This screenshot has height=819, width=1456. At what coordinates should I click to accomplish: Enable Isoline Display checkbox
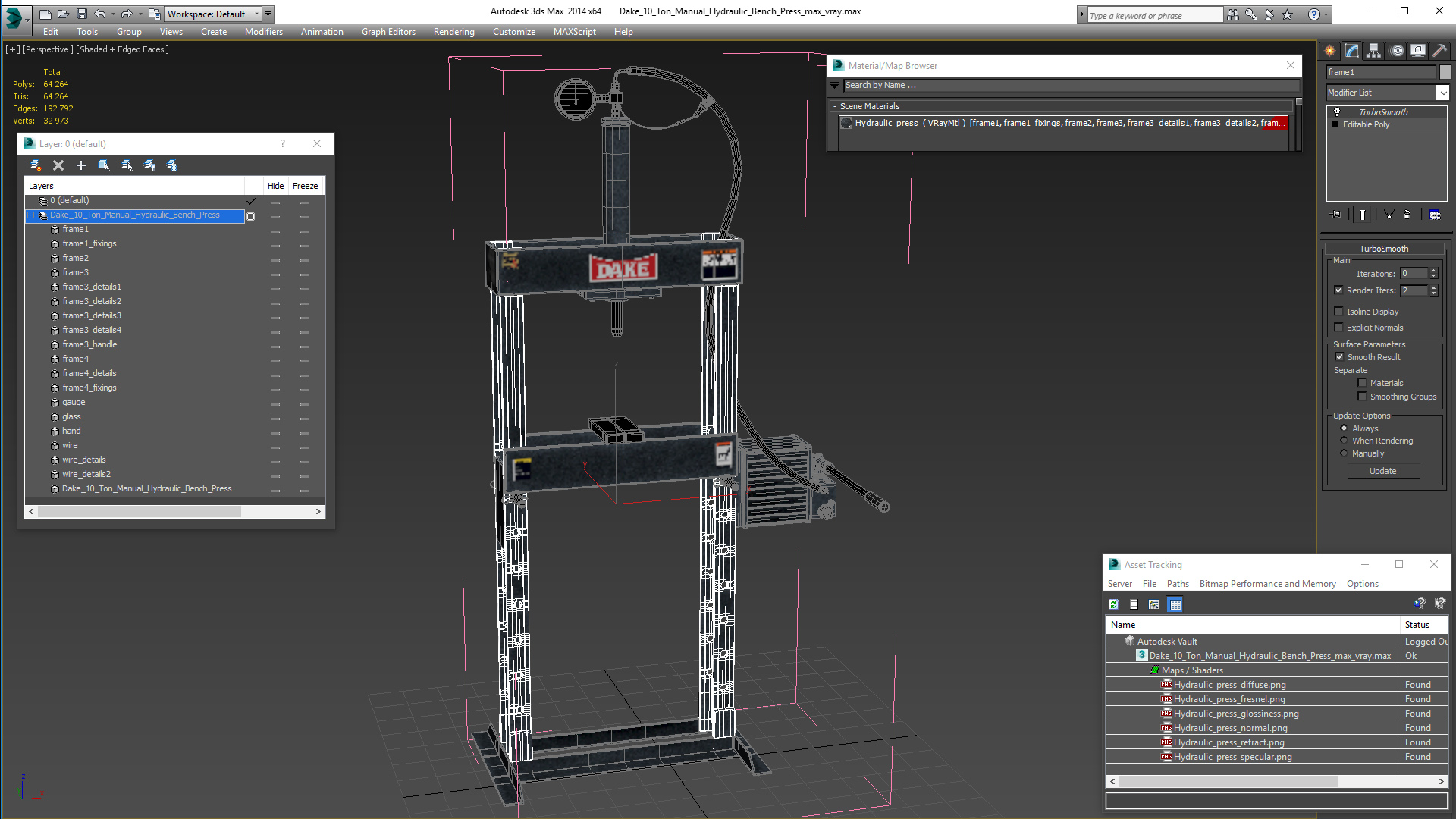click(1339, 312)
